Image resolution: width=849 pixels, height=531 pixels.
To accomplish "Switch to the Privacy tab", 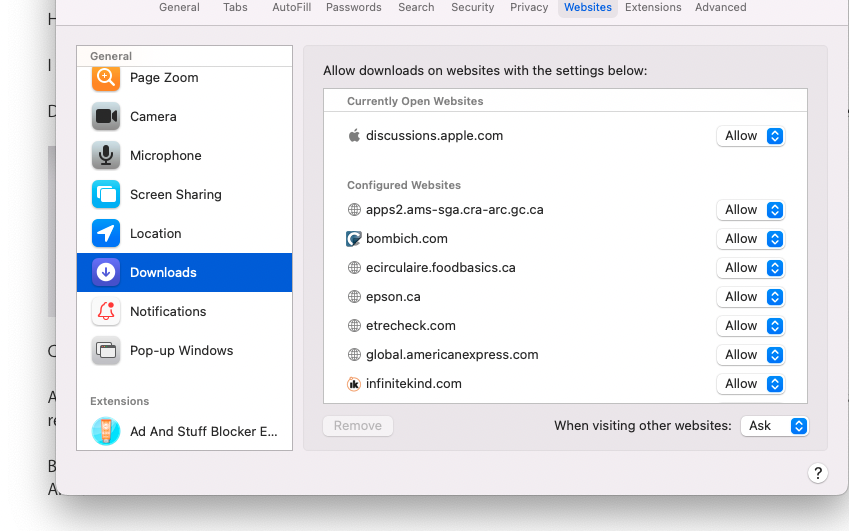I will [529, 7].
